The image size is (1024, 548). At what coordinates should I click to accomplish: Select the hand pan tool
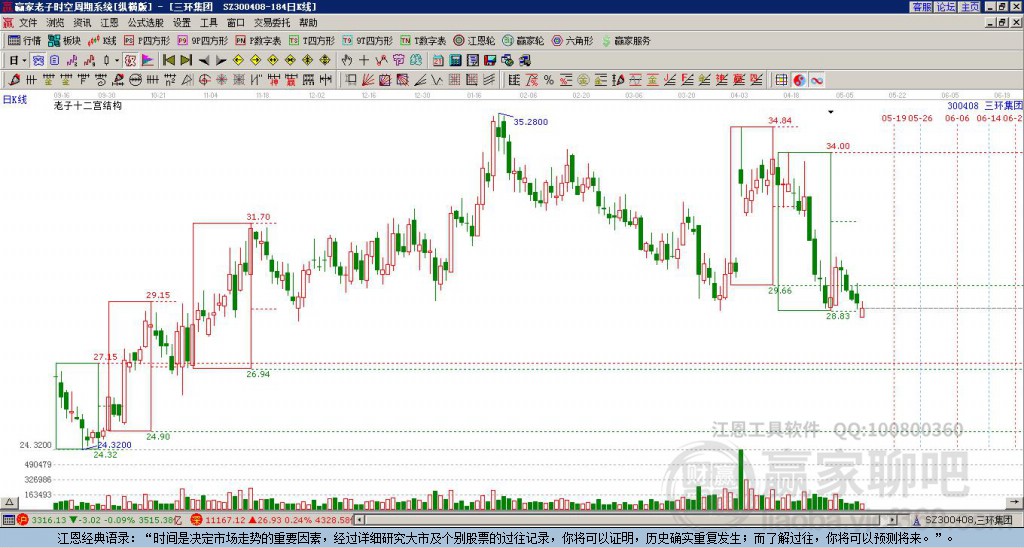pos(347,60)
